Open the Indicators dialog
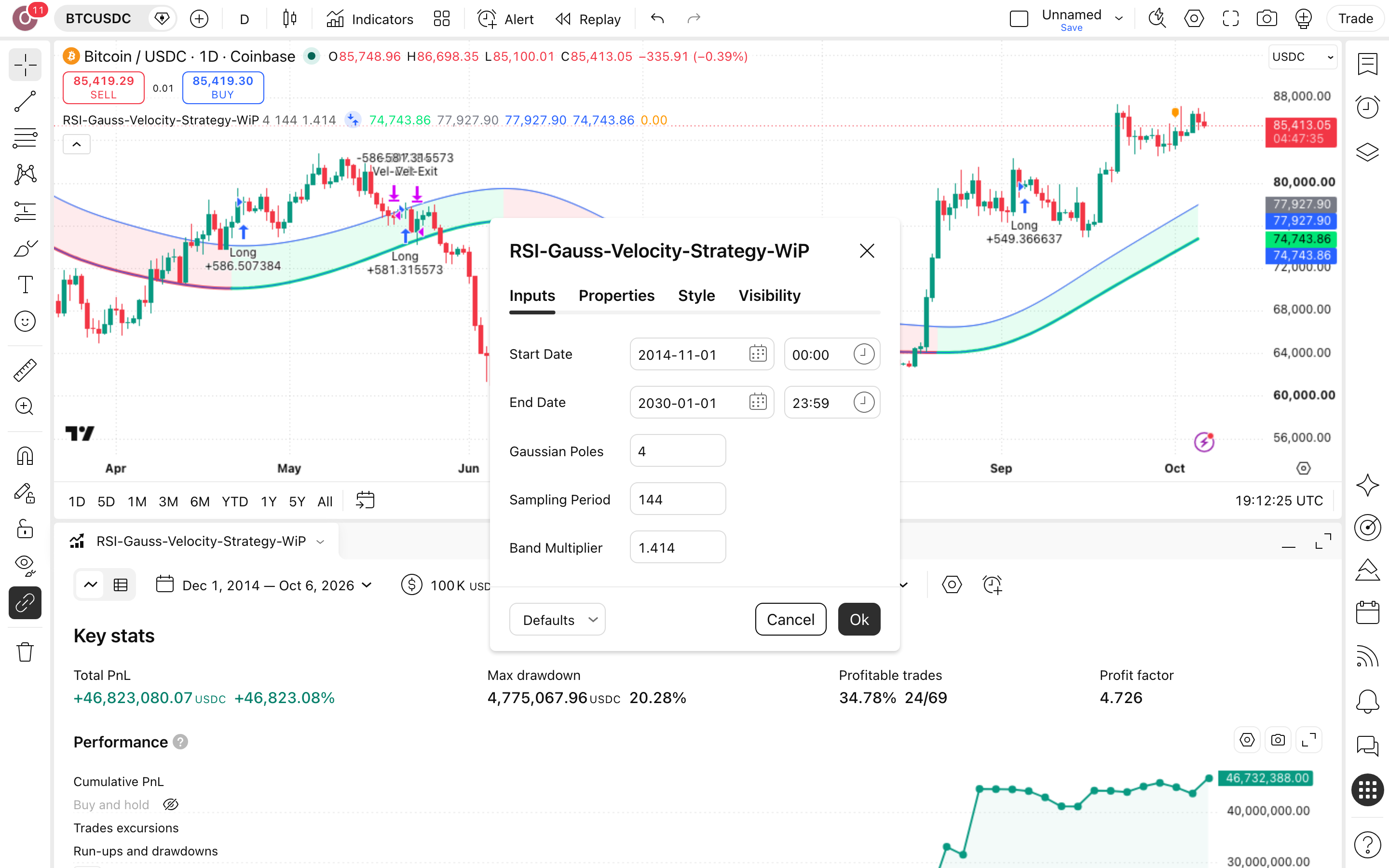The height and width of the screenshot is (868, 1389). click(x=369, y=19)
